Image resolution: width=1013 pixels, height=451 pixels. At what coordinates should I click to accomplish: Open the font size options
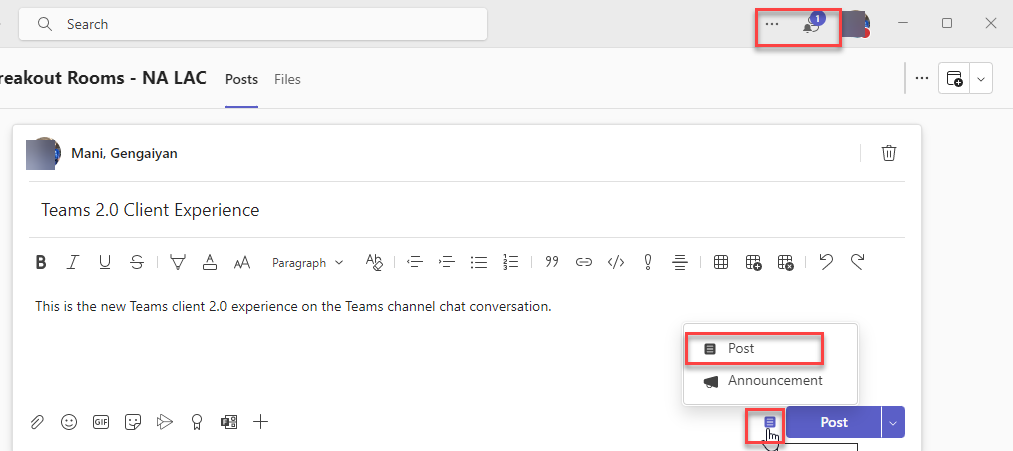point(242,262)
